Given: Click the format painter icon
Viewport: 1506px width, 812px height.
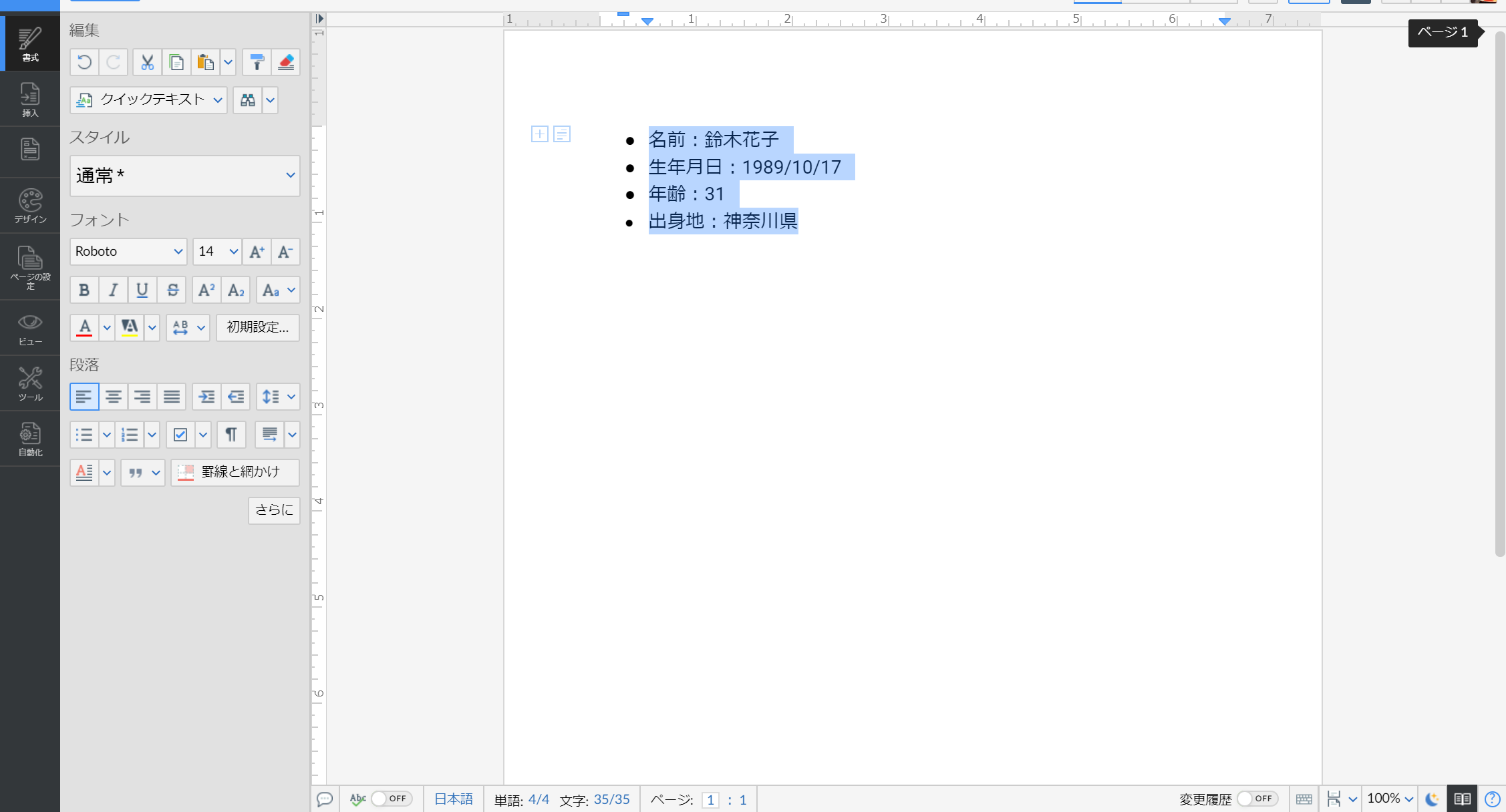Looking at the screenshot, I should (x=257, y=62).
